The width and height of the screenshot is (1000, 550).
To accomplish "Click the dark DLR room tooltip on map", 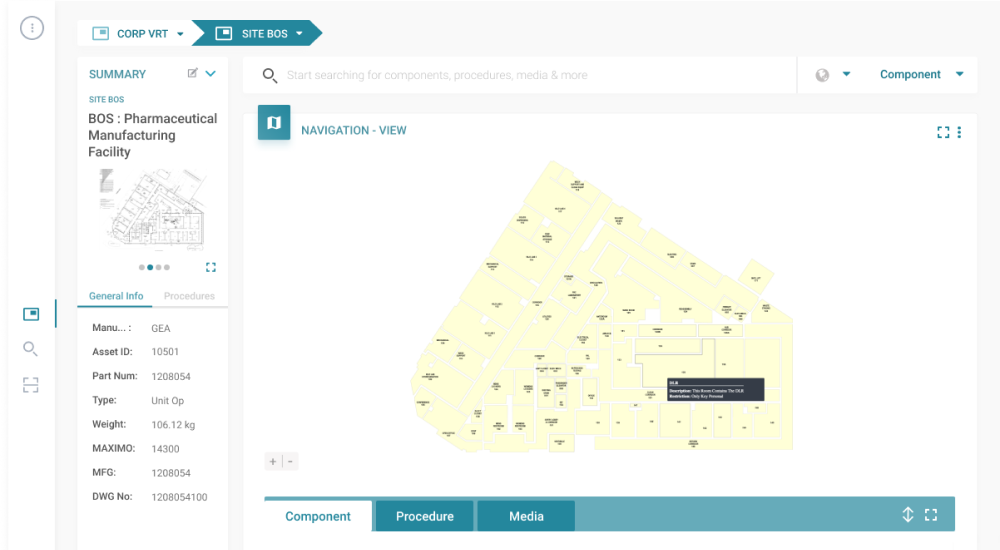I will (x=716, y=389).
